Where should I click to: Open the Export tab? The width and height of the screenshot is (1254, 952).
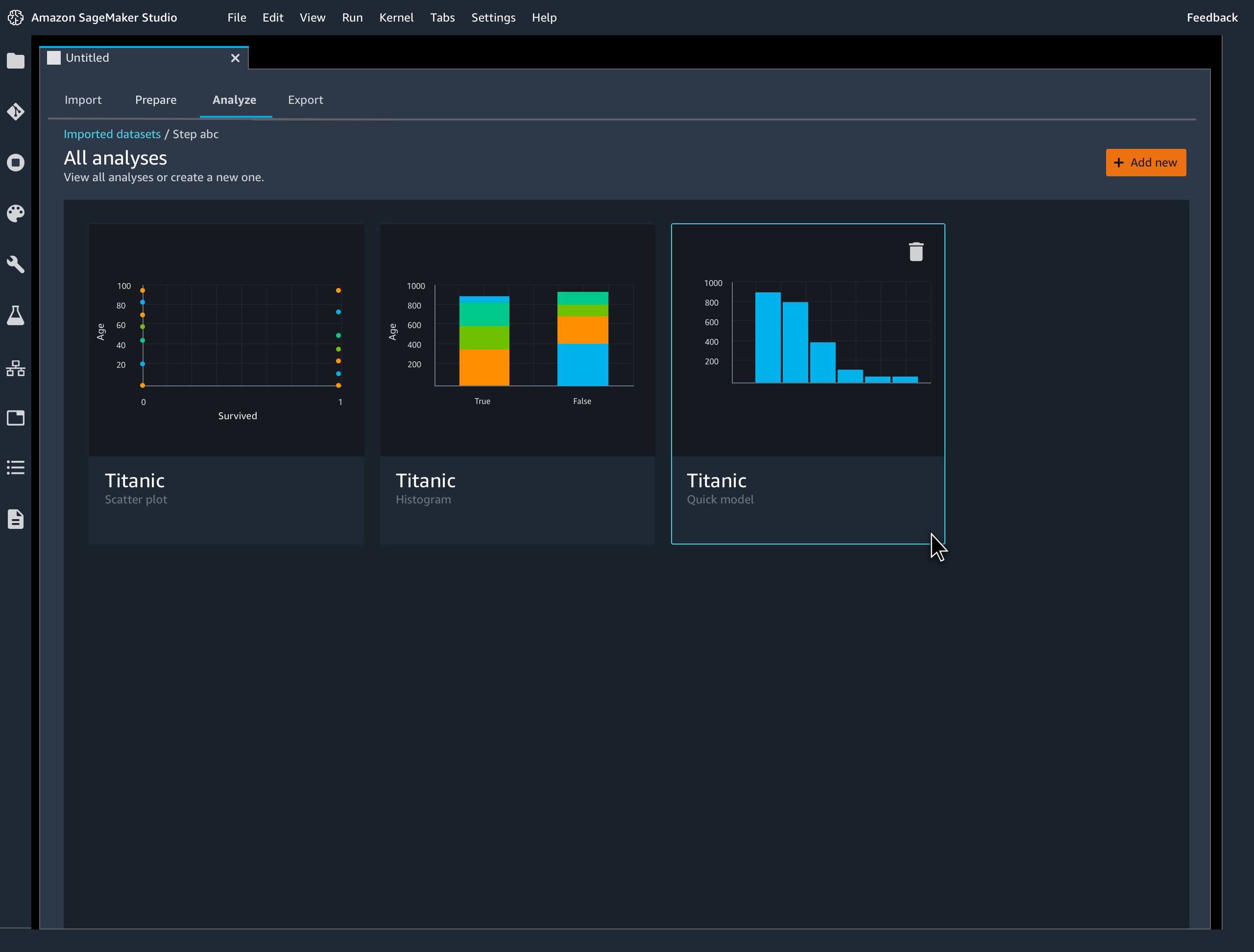pyautogui.click(x=306, y=100)
